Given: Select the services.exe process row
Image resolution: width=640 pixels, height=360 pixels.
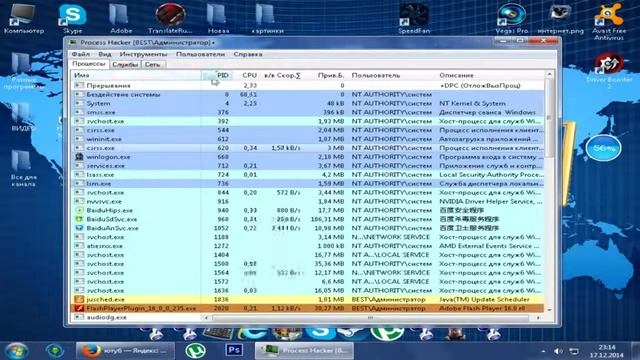Looking at the screenshot, I should click(308, 166).
